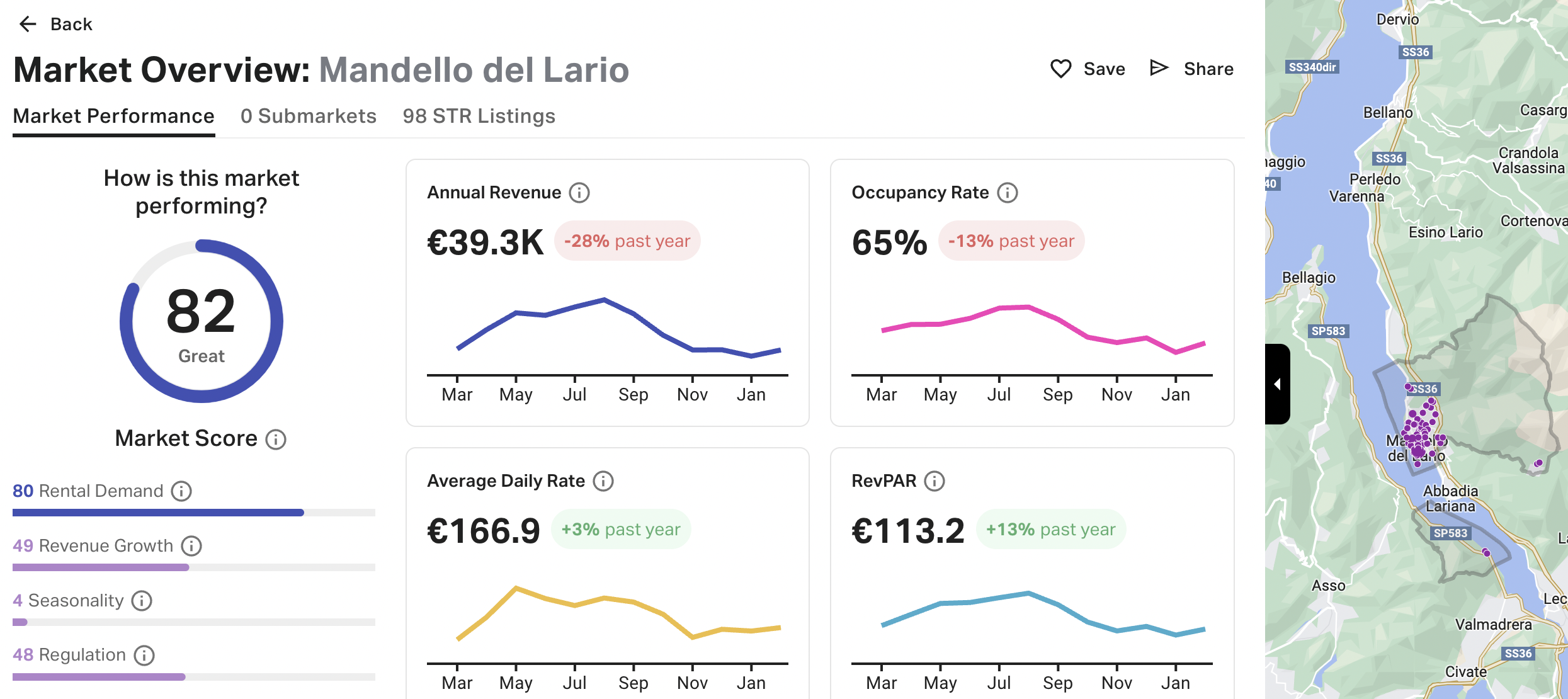1568x699 pixels.
Task: Show Revenue Growth info tooltip icon
Action: (x=191, y=546)
